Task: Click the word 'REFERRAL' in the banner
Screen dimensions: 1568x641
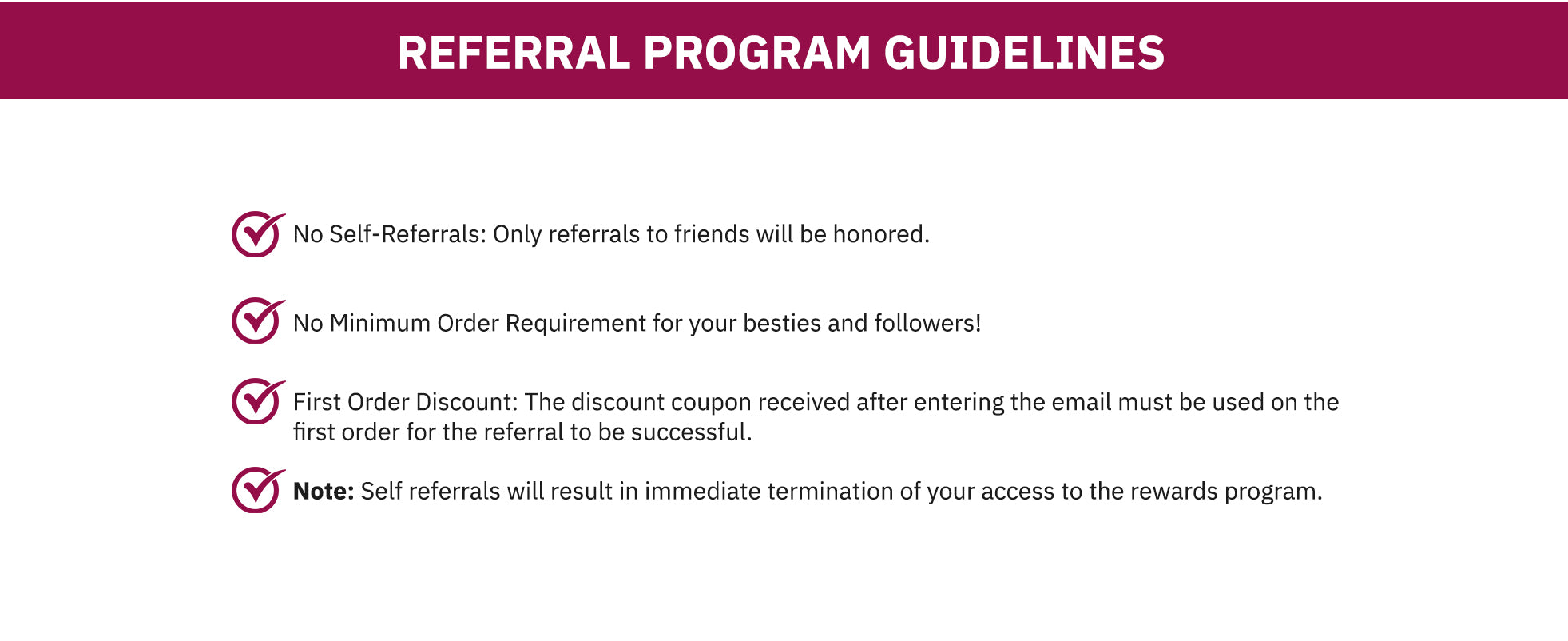Action: coord(514,53)
